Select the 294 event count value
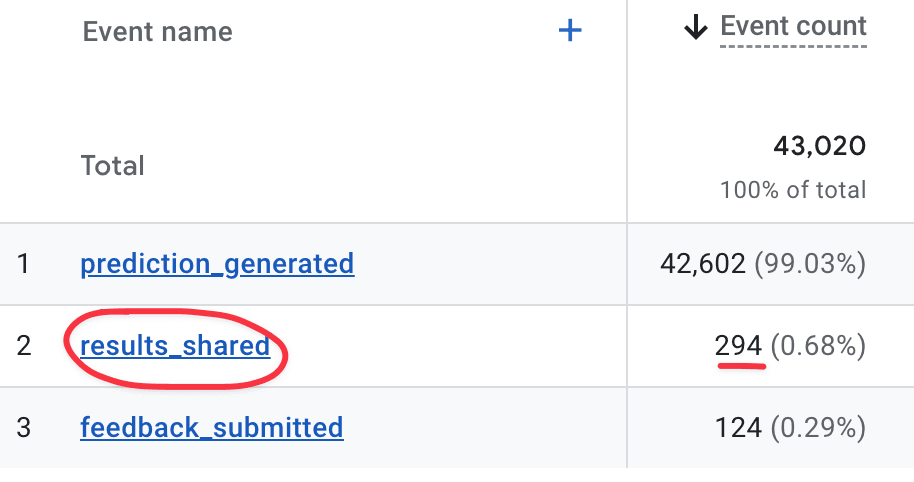Image resolution: width=914 pixels, height=482 pixels. tap(738, 346)
